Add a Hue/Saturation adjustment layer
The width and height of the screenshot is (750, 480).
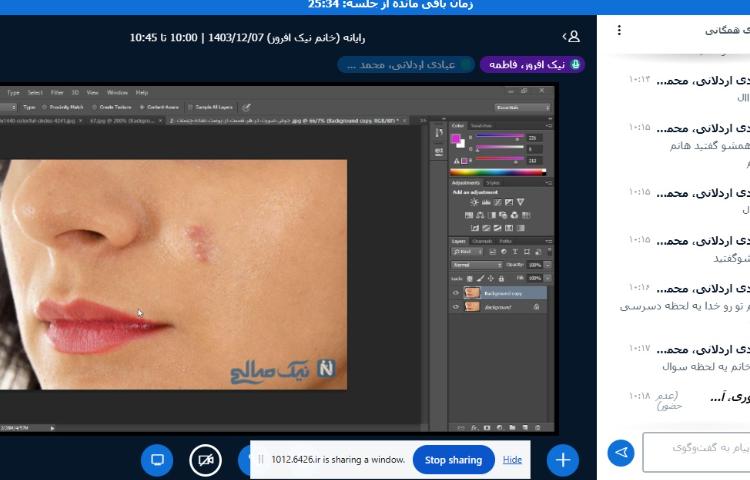point(469,215)
